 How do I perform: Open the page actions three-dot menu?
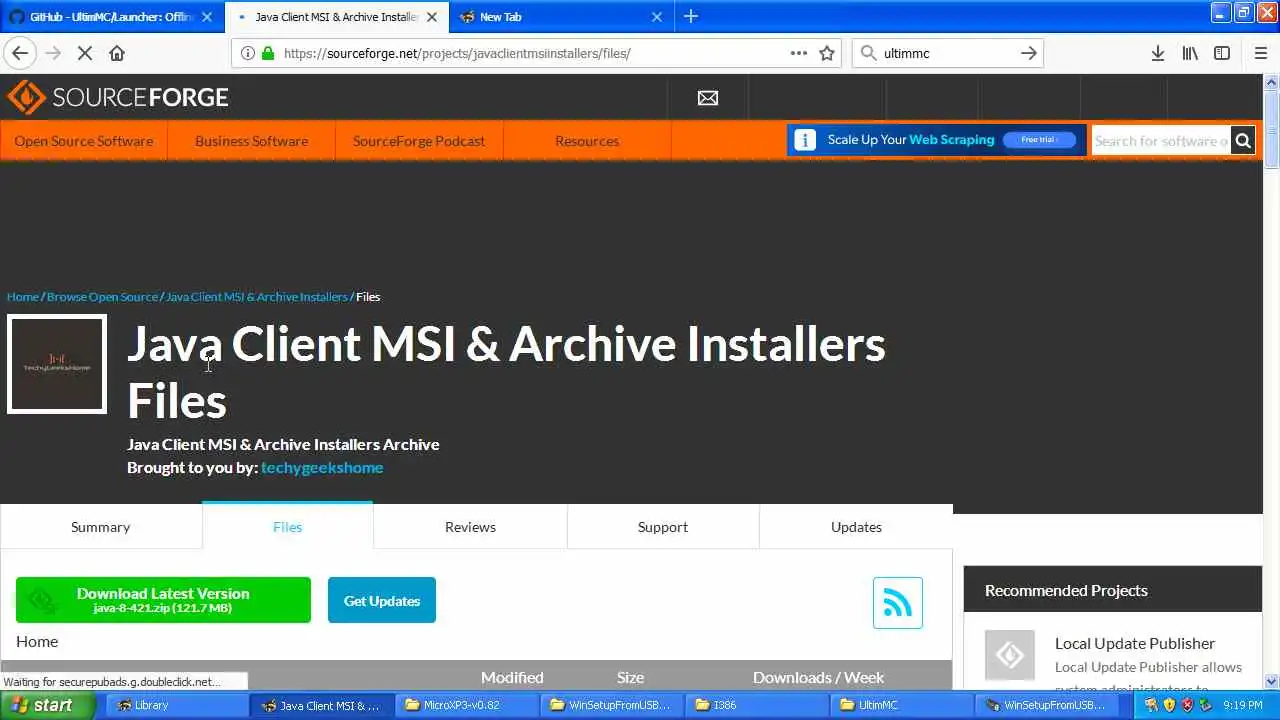799,53
